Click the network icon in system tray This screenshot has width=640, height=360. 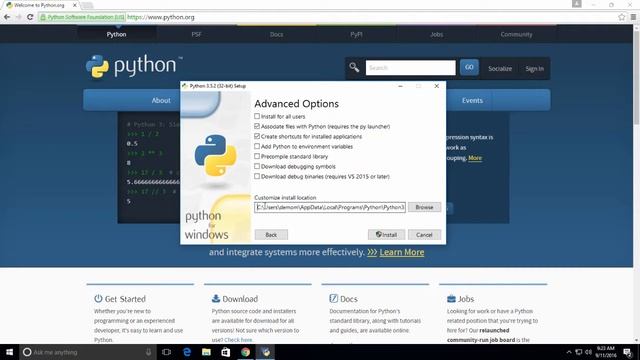(x=578, y=352)
